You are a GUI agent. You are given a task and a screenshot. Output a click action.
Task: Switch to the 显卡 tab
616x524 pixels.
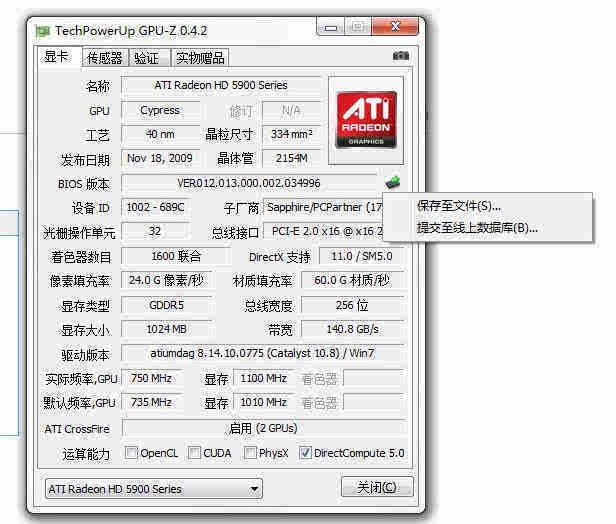(x=57, y=57)
